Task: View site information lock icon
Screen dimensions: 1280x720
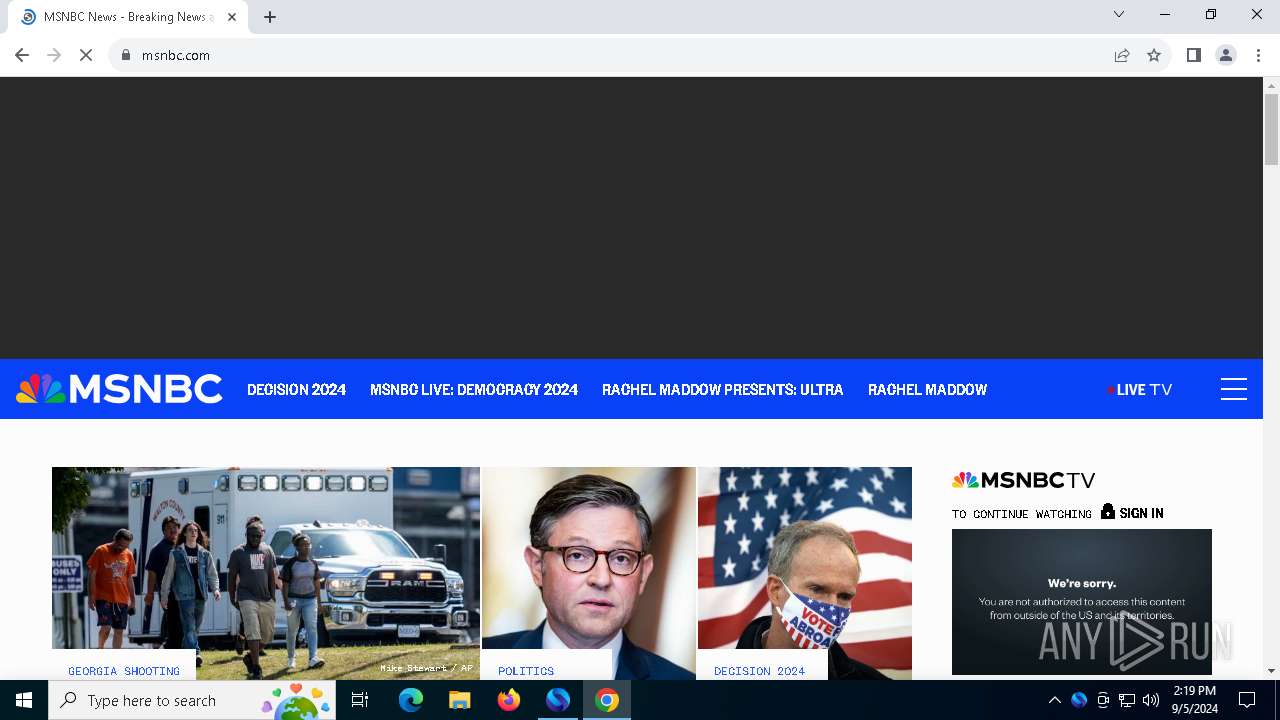Action: pyautogui.click(x=126, y=55)
